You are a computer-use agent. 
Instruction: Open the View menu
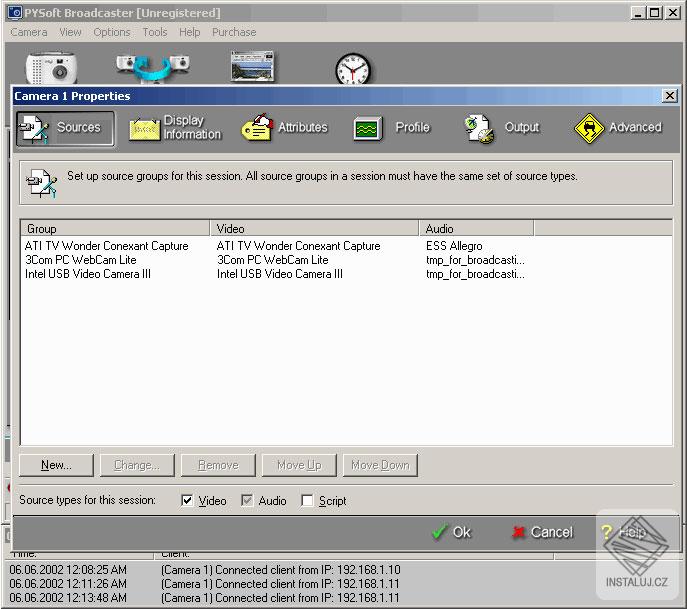(x=70, y=32)
